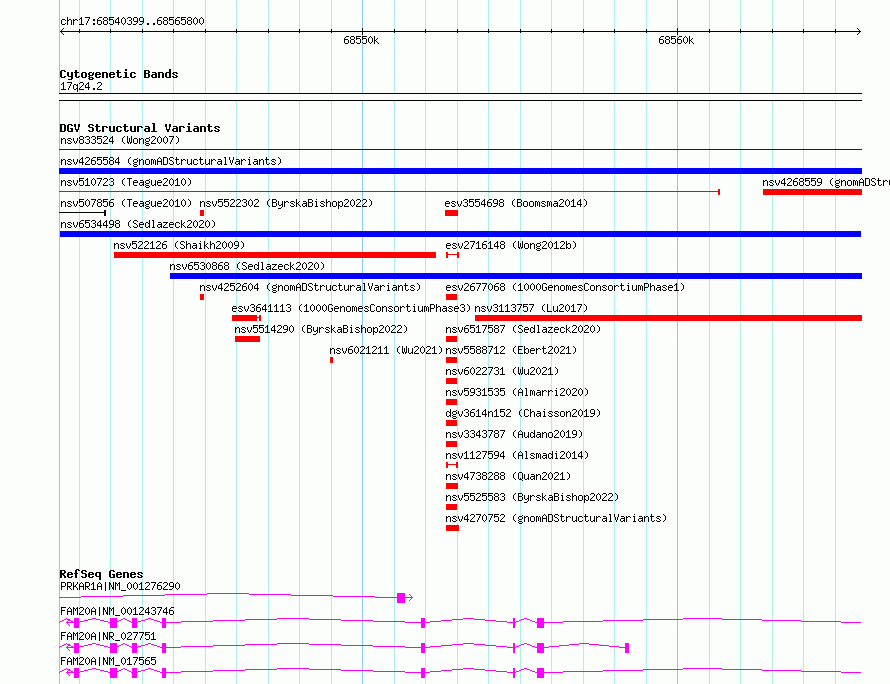Select the nsv6534498 (Sedlazeck2020) label
Image resolution: width=890 pixels, height=684 pixels.
(x=138, y=224)
